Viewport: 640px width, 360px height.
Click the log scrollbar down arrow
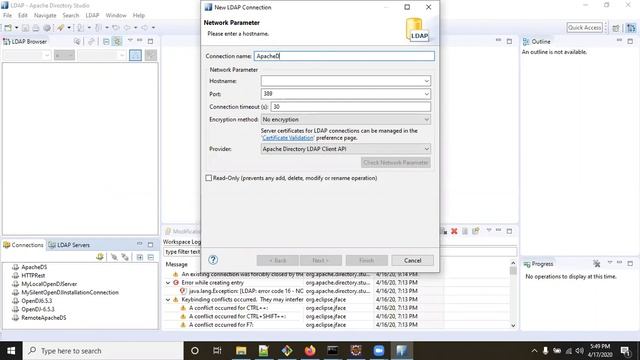tap(513, 325)
